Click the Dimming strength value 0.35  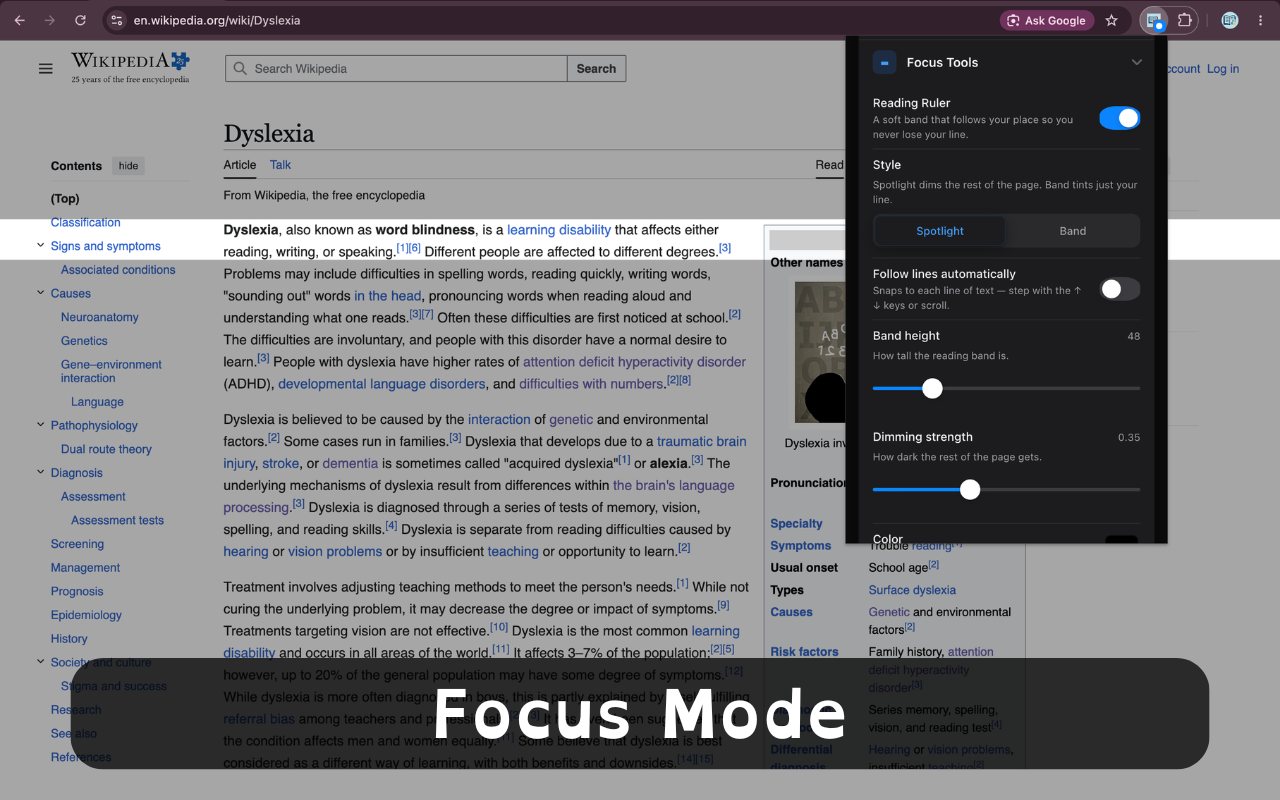(x=1129, y=437)
